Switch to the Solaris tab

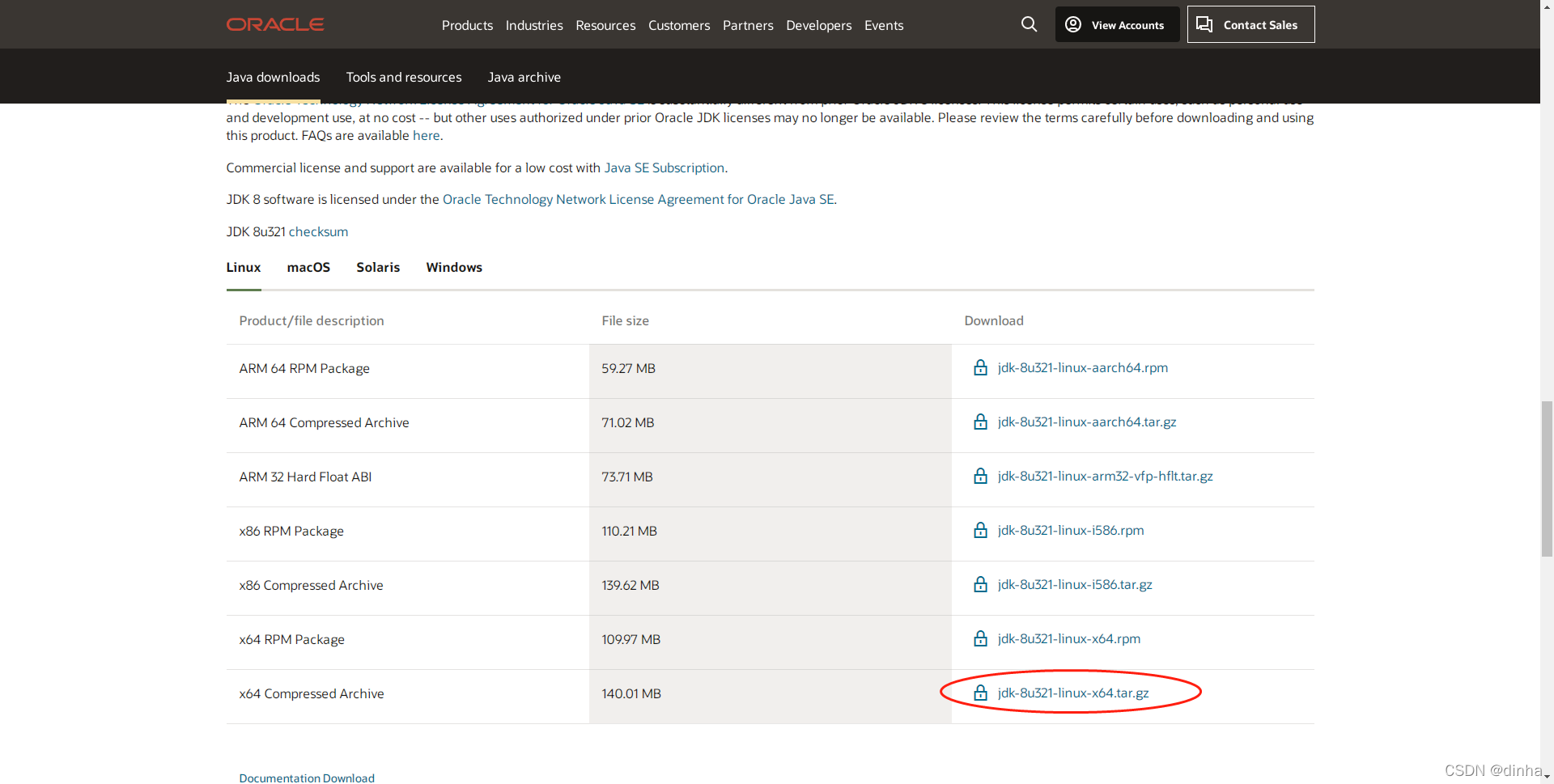[378, 267]
